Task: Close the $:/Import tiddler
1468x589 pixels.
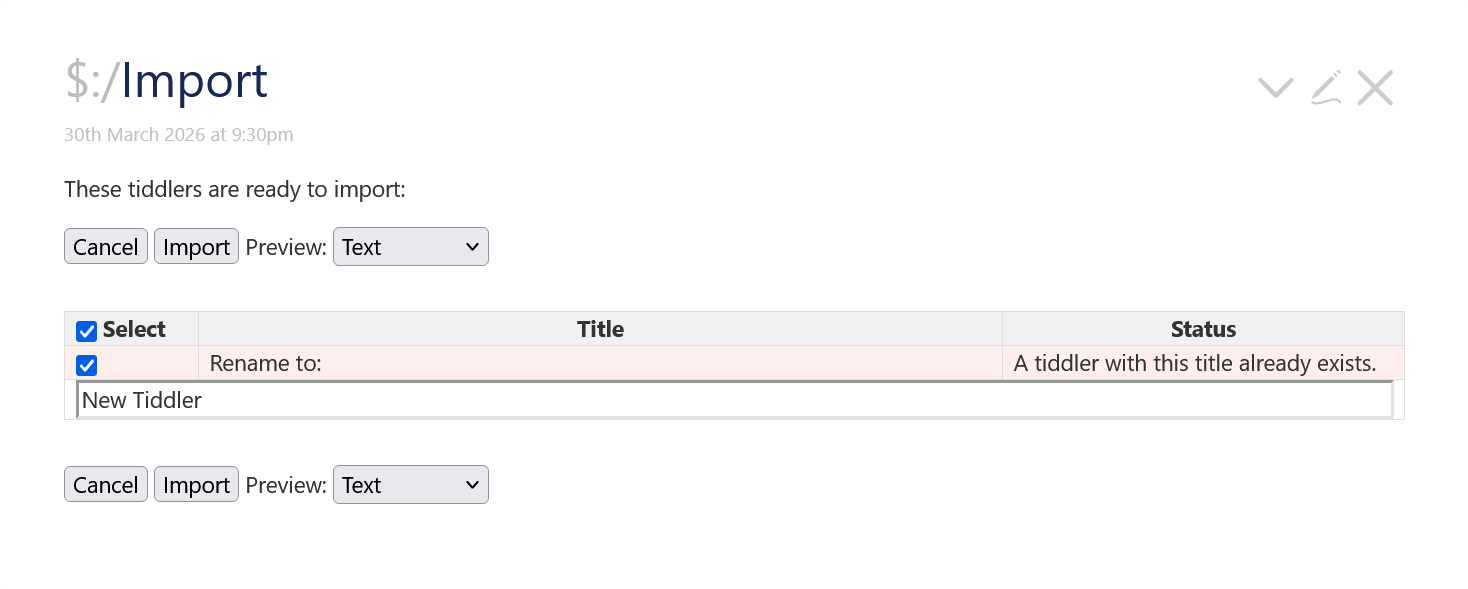Action: [1375, 88]
